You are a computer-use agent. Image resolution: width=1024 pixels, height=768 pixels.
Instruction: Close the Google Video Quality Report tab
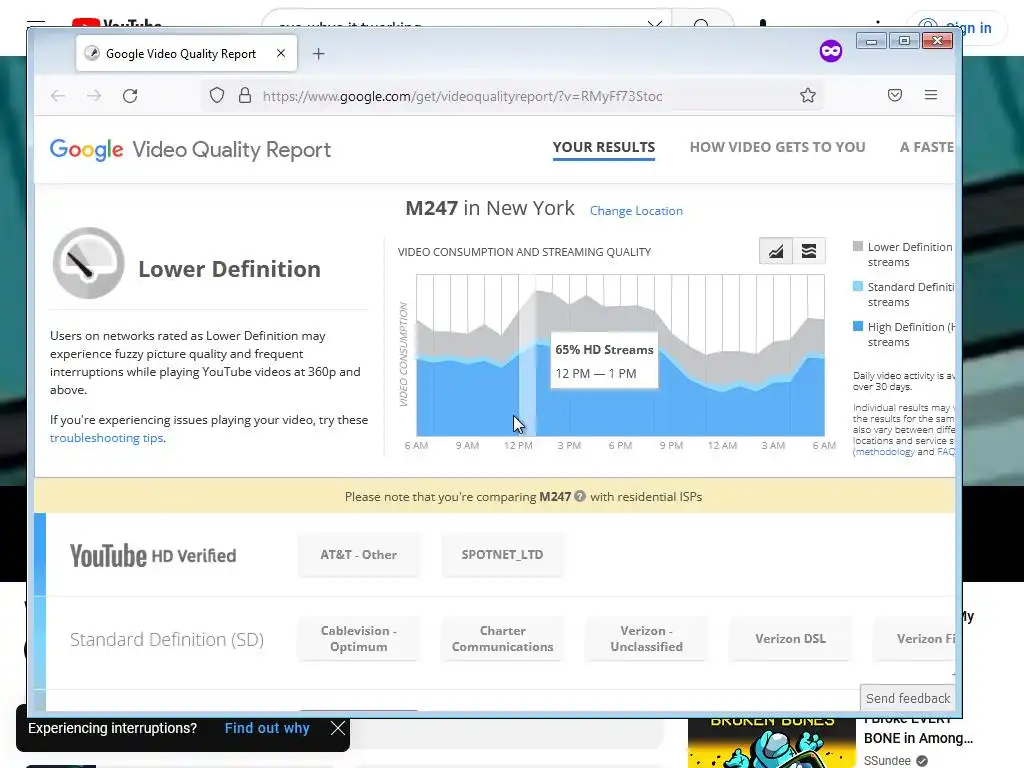tap(281, 54)
